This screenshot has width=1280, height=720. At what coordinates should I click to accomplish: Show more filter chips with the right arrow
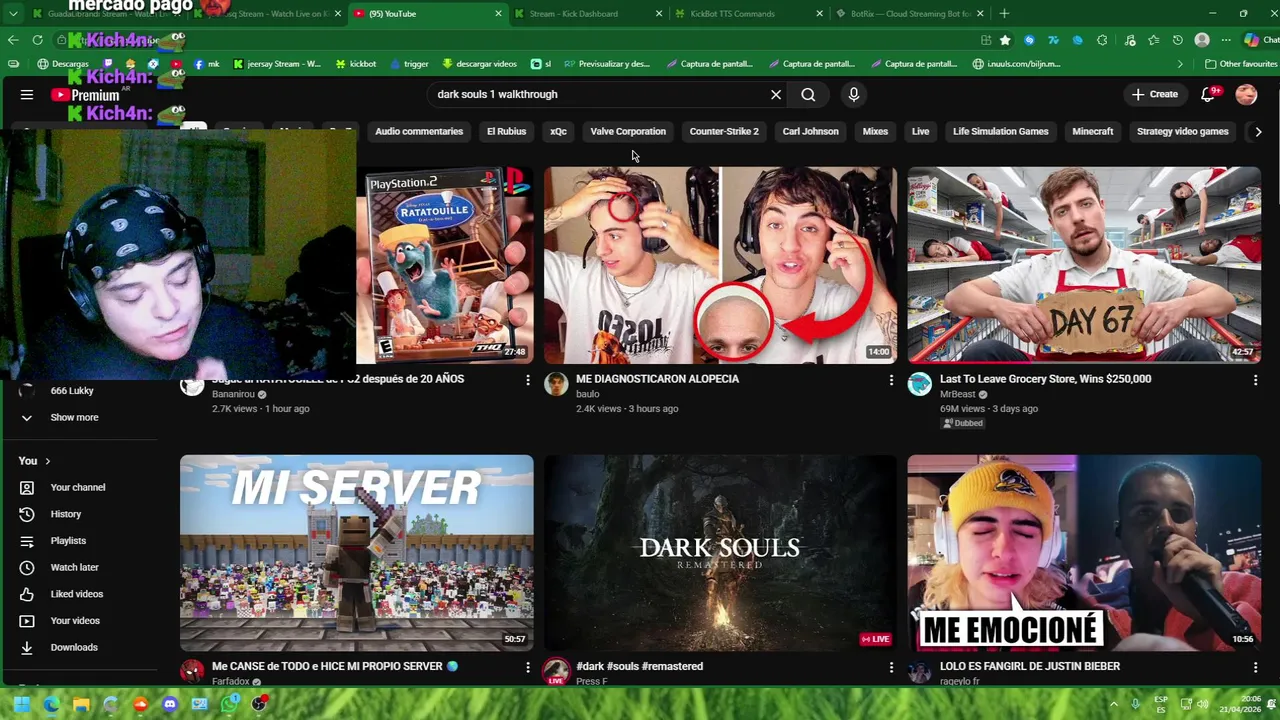click(1258, 131)
